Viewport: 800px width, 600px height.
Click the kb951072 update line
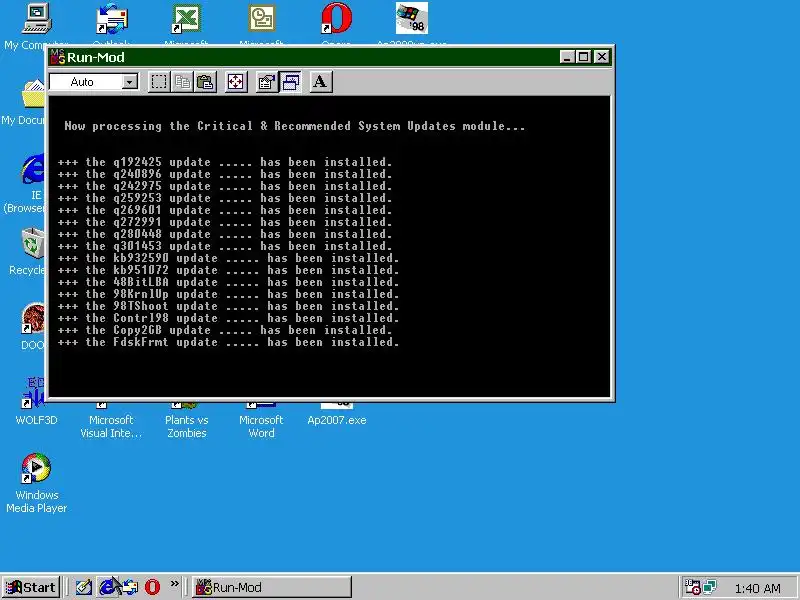tap(229, 270)
